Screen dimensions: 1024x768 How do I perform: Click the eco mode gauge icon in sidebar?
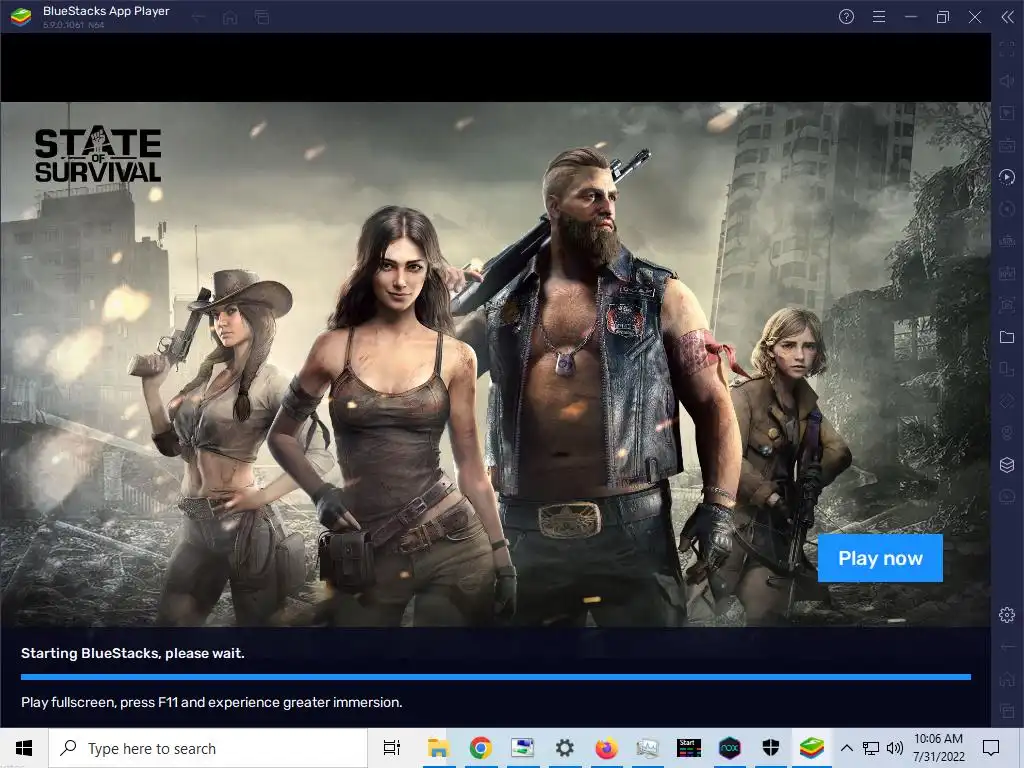1006,497
